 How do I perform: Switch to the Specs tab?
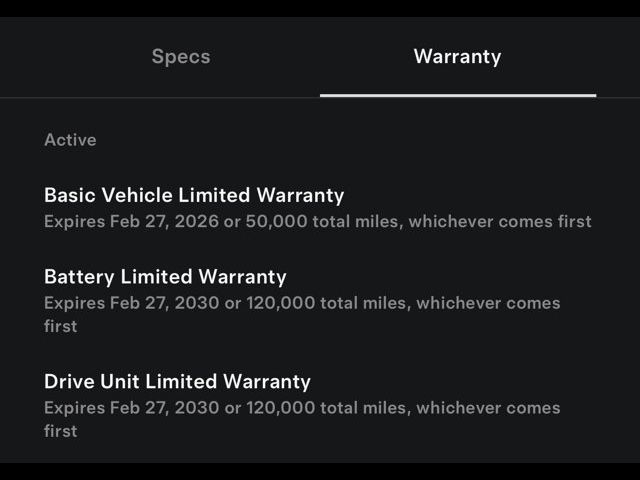click(181, 56)
